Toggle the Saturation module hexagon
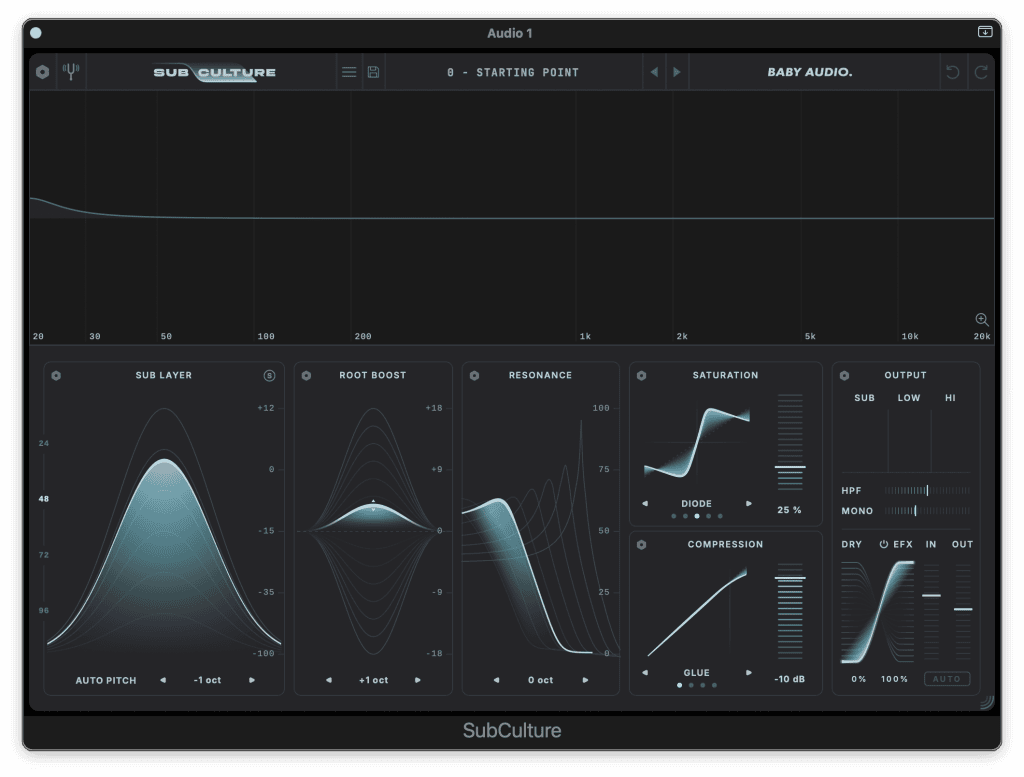 click(x=641, y=375)
